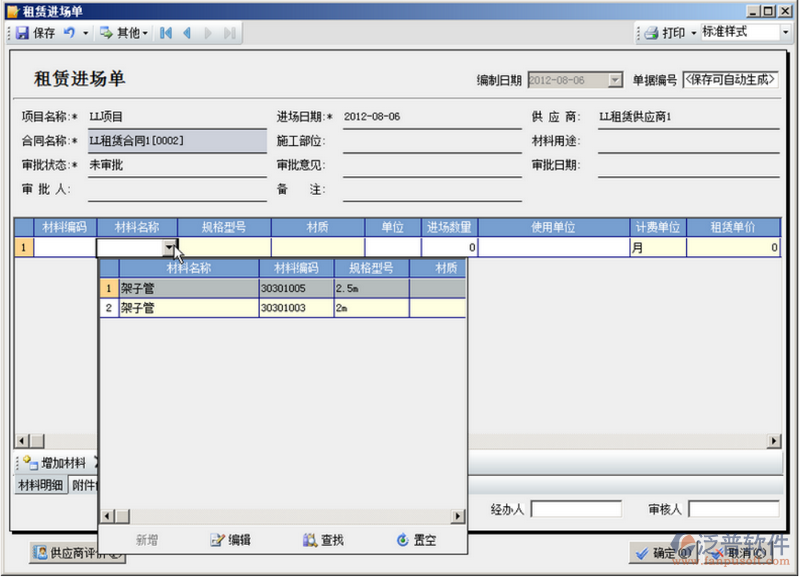Click the previous record navigation icon
The height and width of the screenshot is (577, 800).
pos(186,32)
